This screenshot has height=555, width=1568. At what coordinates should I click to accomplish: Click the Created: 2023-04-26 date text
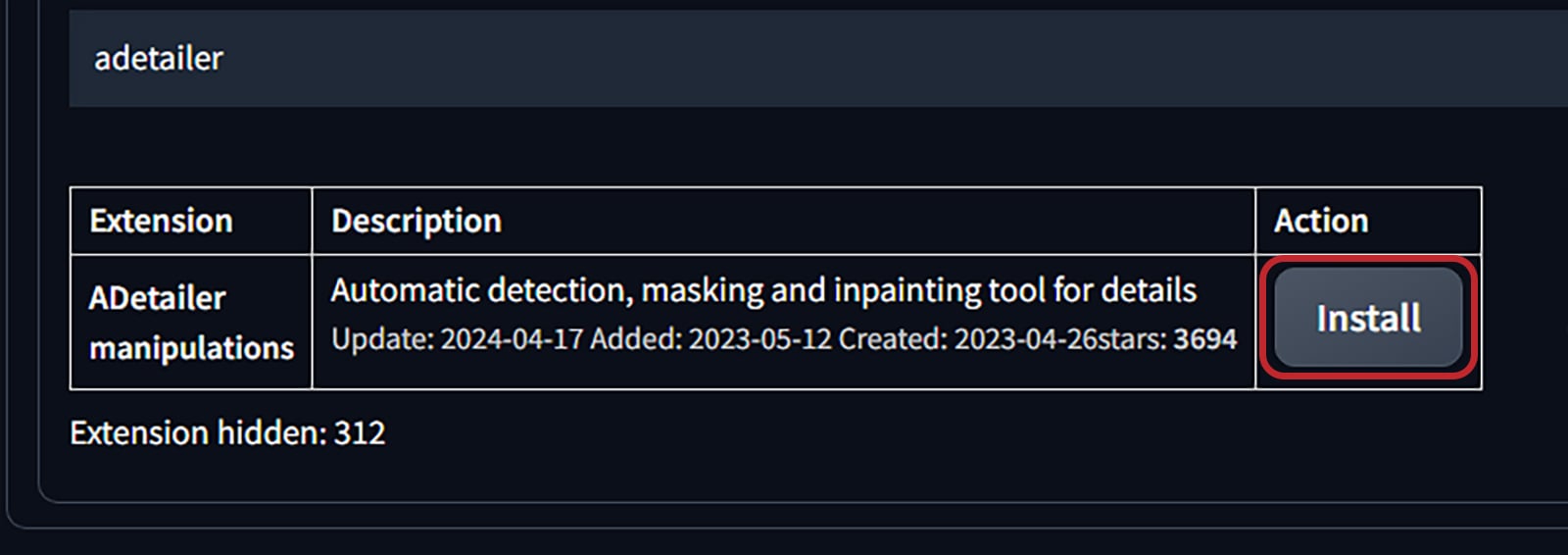pos(968,339)
